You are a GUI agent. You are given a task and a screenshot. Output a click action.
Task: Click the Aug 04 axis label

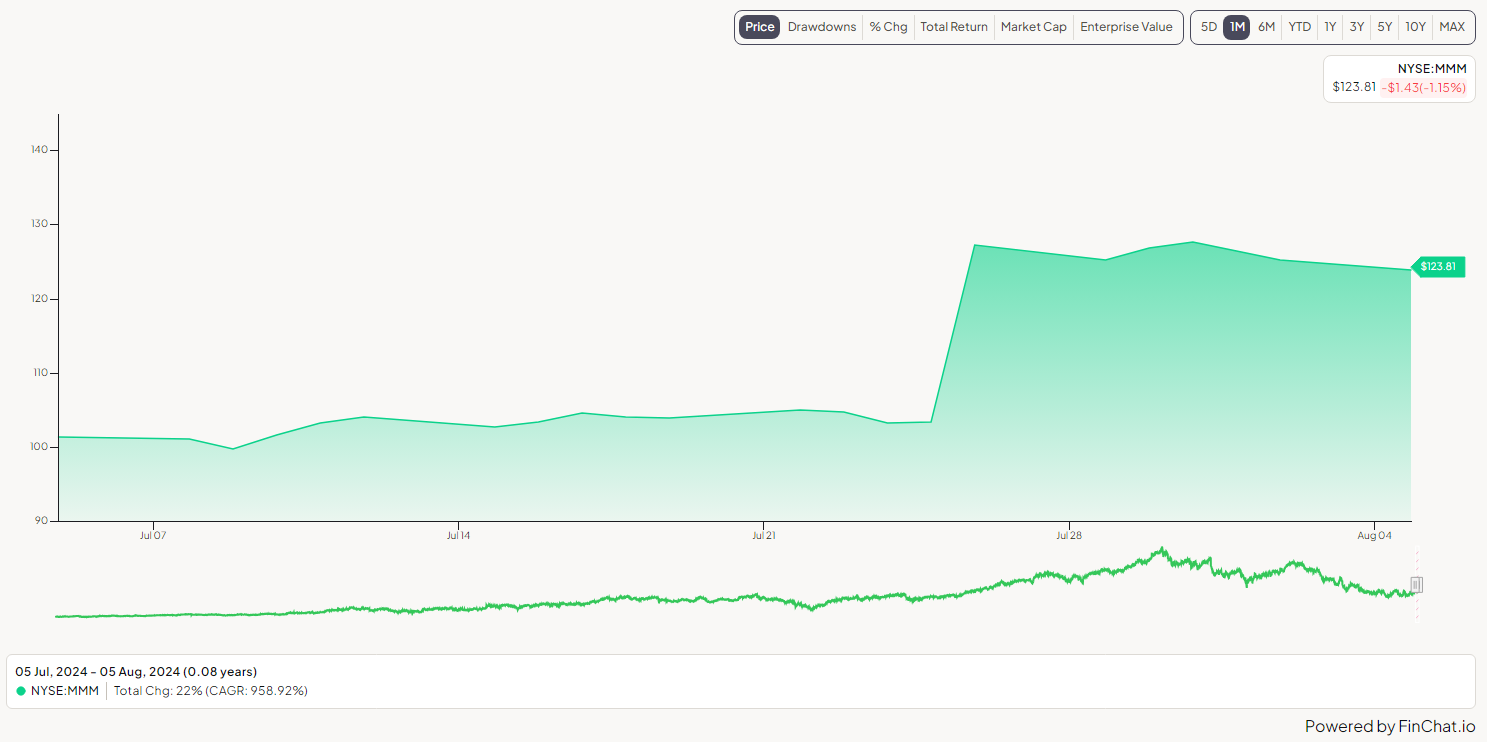(x=1374, y=536)
